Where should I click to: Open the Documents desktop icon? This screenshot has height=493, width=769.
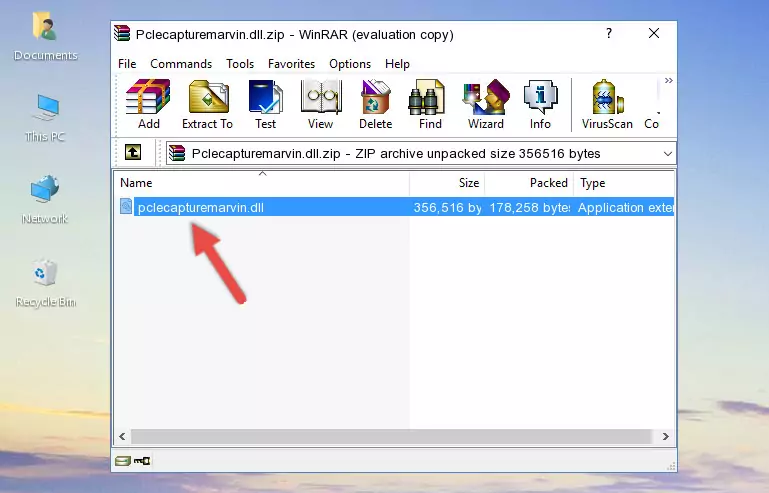[45, 36]
